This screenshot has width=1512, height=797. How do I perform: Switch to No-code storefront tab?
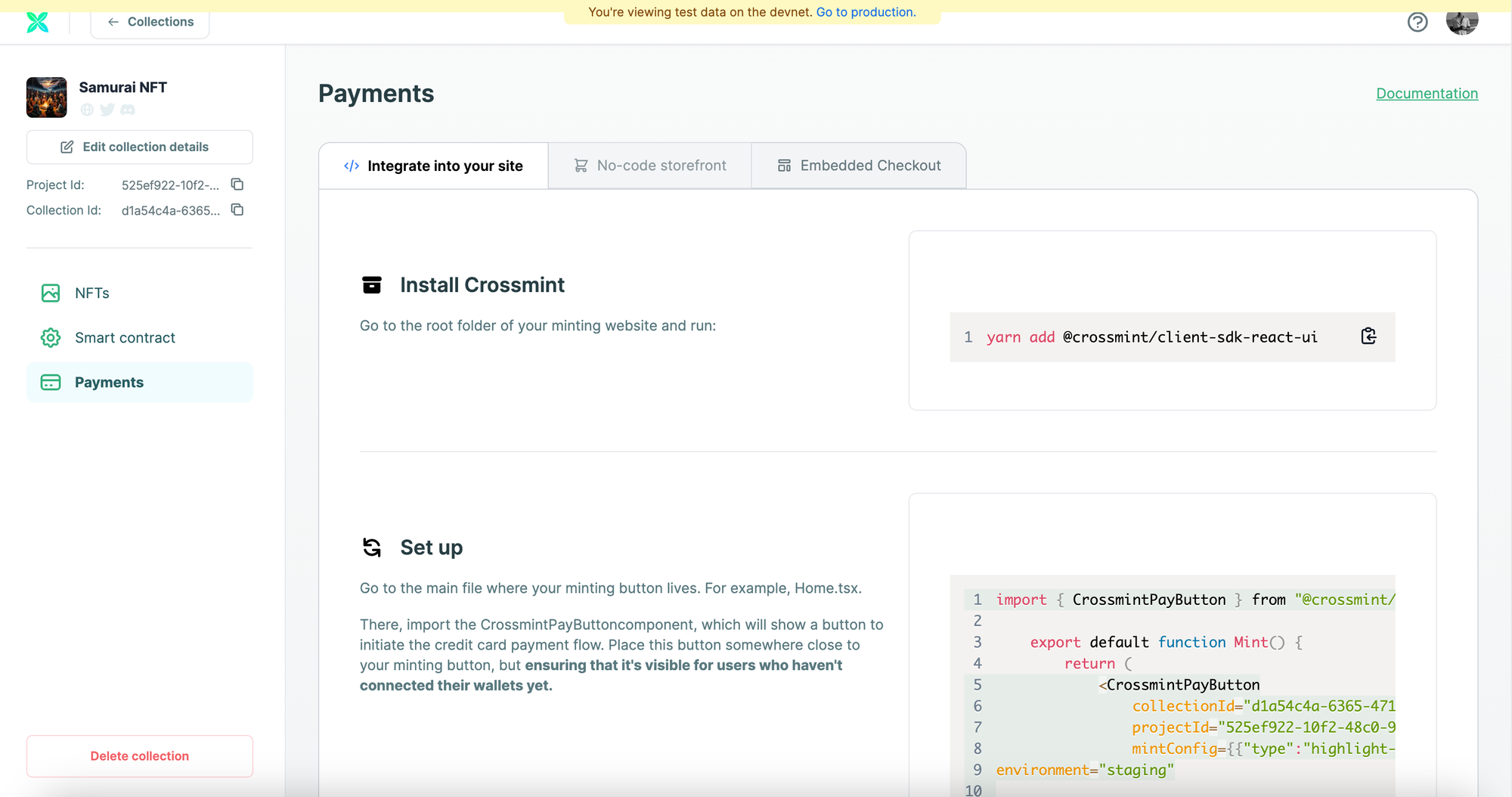pos(650,166)
